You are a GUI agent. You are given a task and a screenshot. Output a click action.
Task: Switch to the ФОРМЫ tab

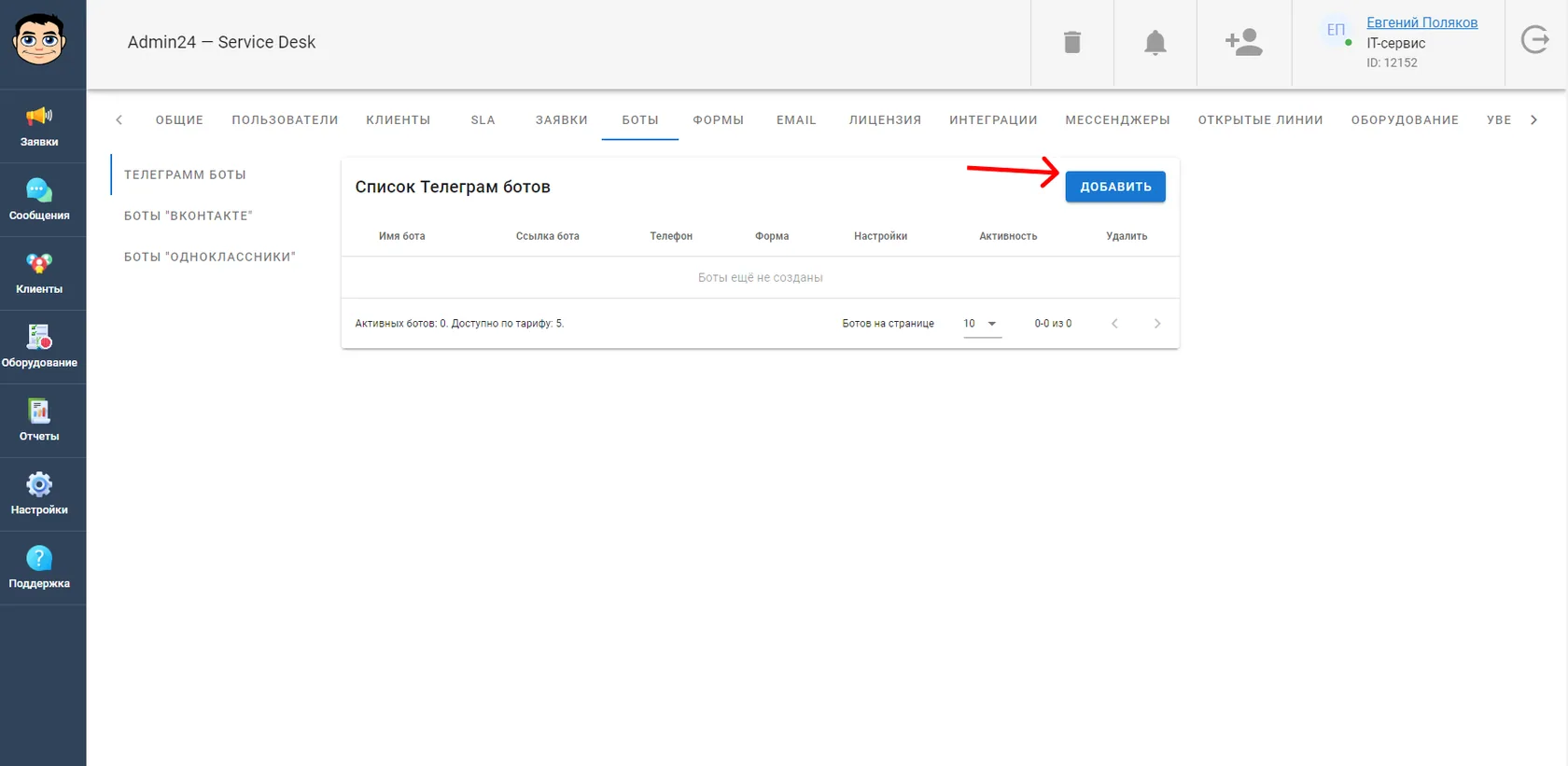point(719,120)
